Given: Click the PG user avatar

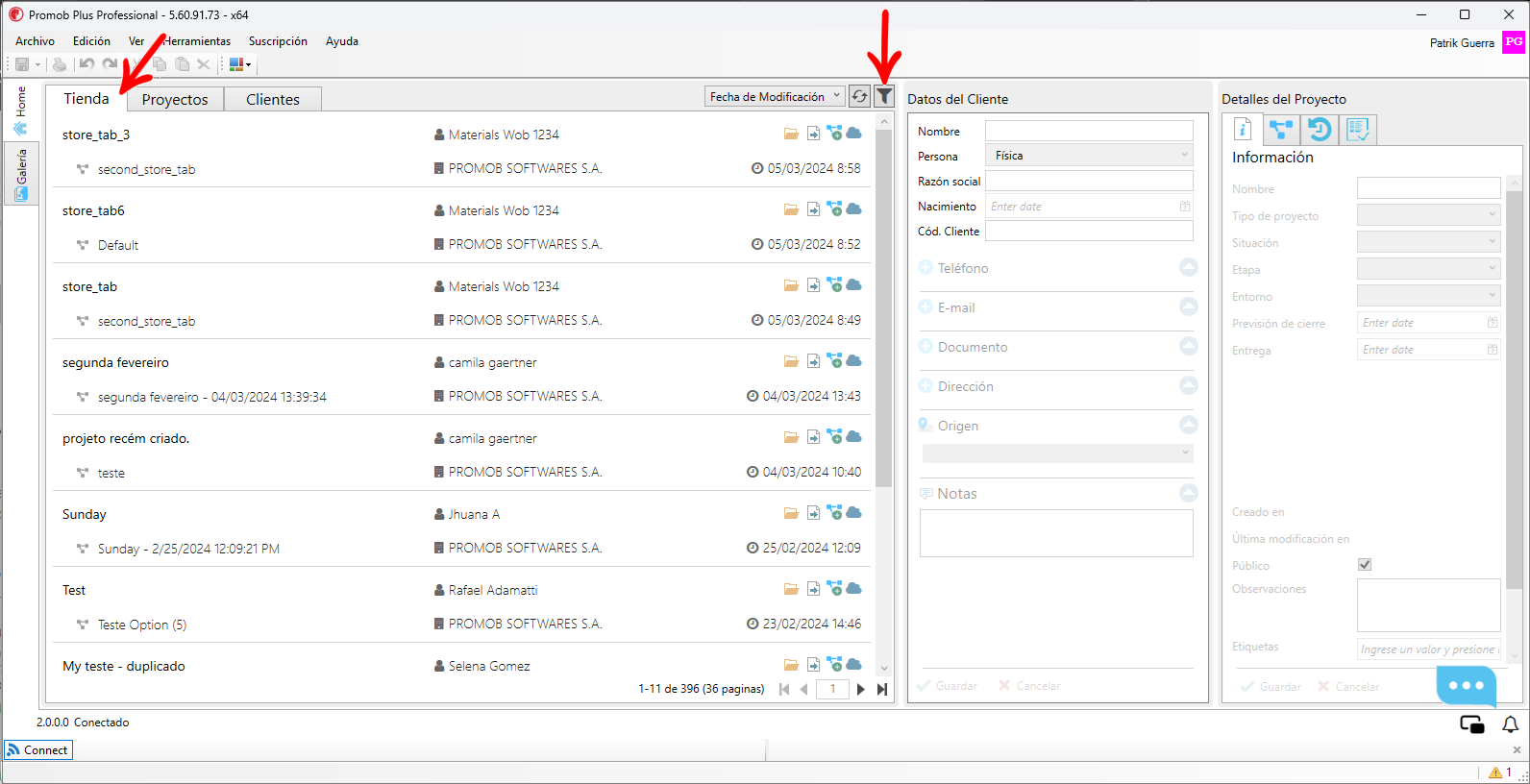Looking at the screenshot, I should pyautogui.click(x=1514, y=42).
